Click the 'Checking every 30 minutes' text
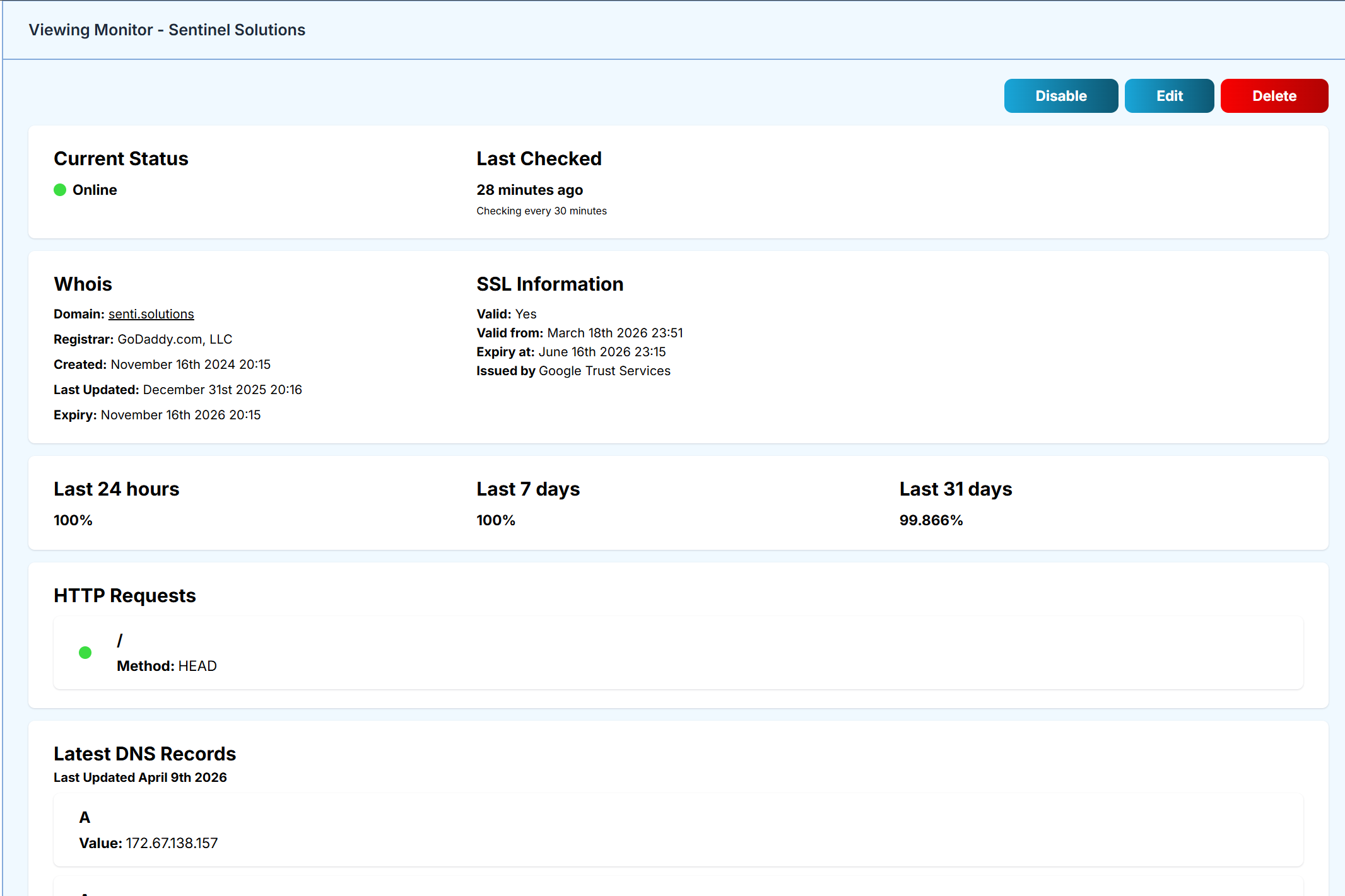This screenshot has height=896, width=1345. click(x=541, y=211)
